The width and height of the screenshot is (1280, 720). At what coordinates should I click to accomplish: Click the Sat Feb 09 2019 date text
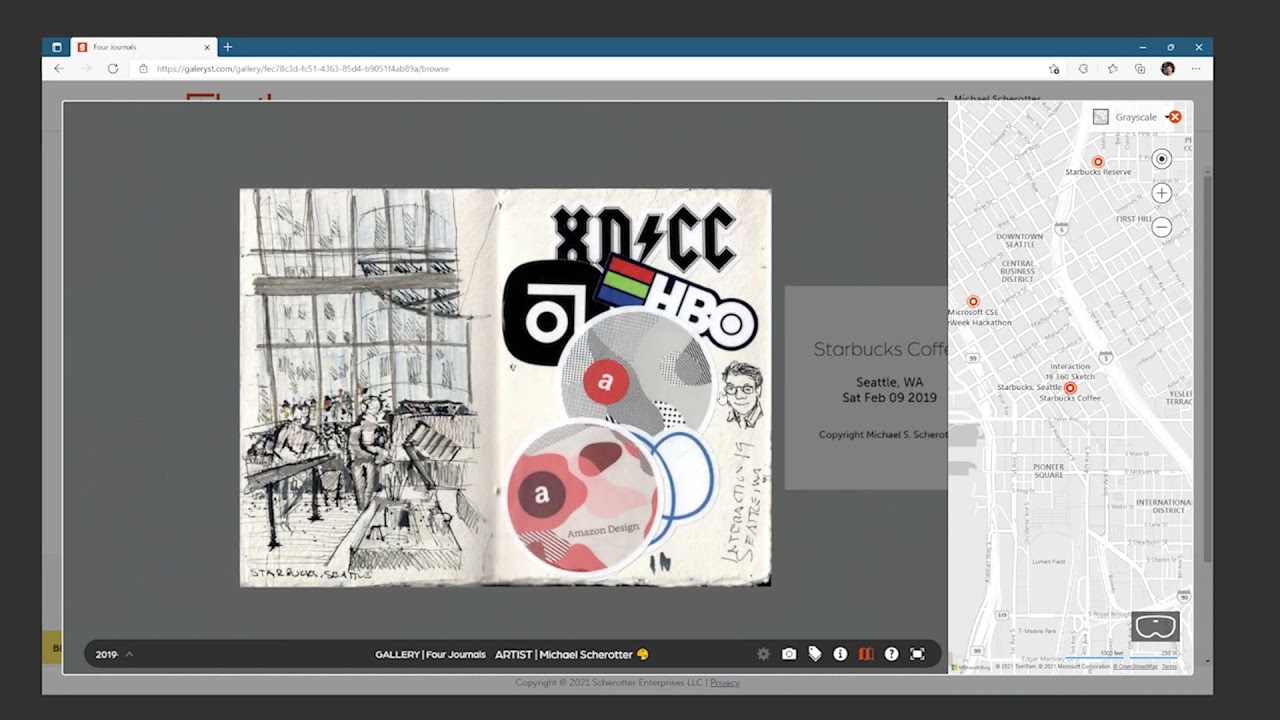click(889, 398)
